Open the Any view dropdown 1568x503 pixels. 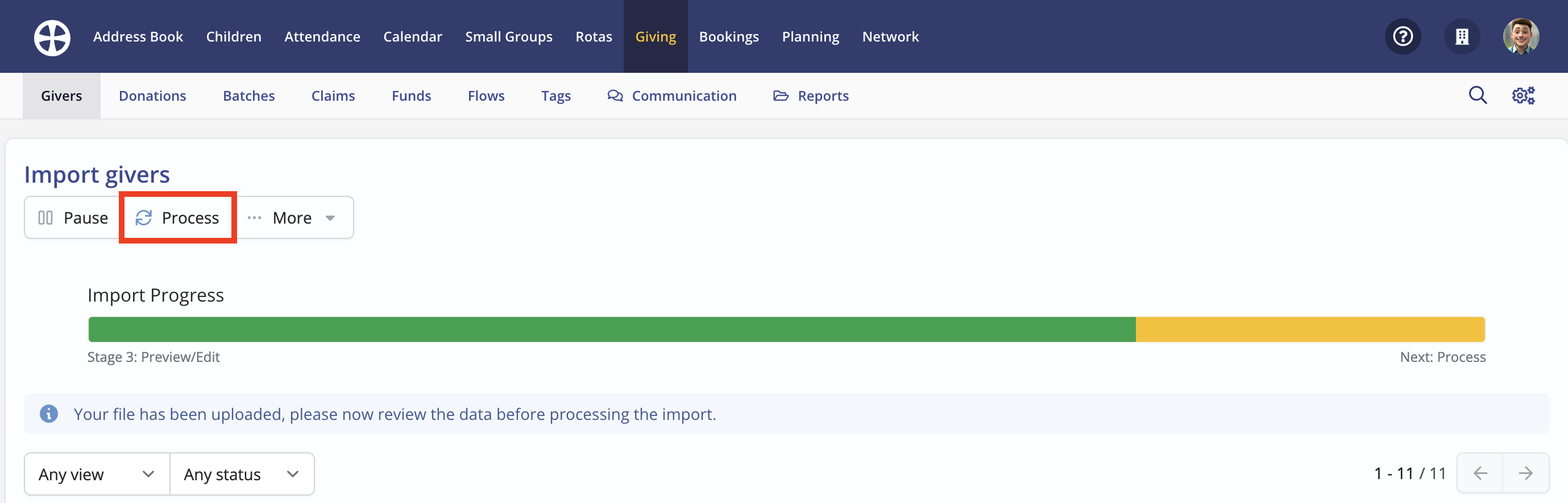[97, 474]
